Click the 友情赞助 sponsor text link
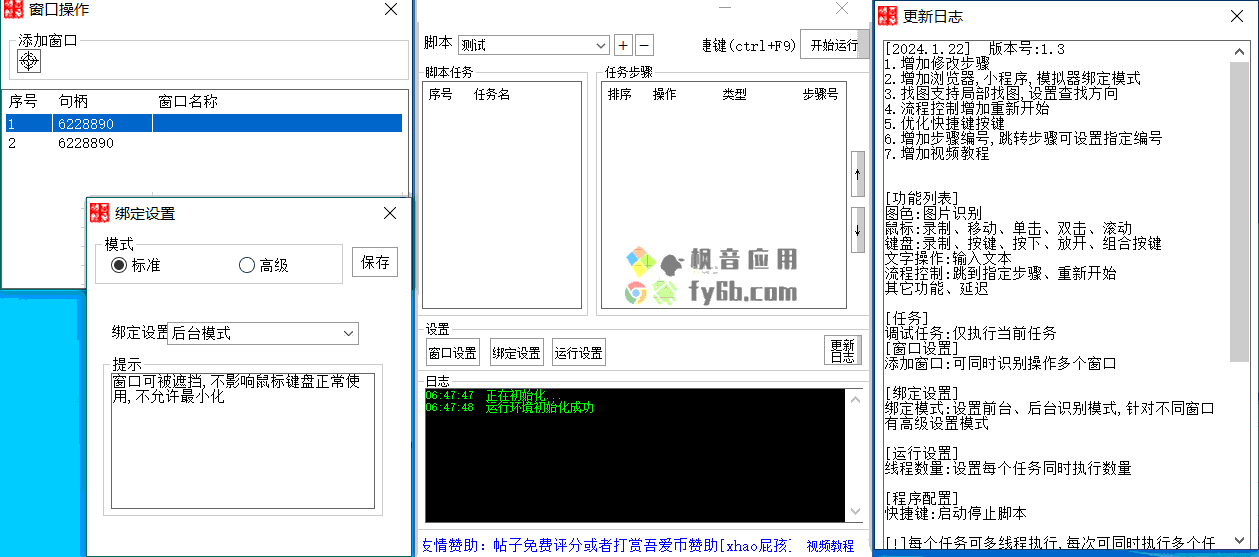Image resolution: width=1259 pixels, height=557 pixels. pos(606,546)
